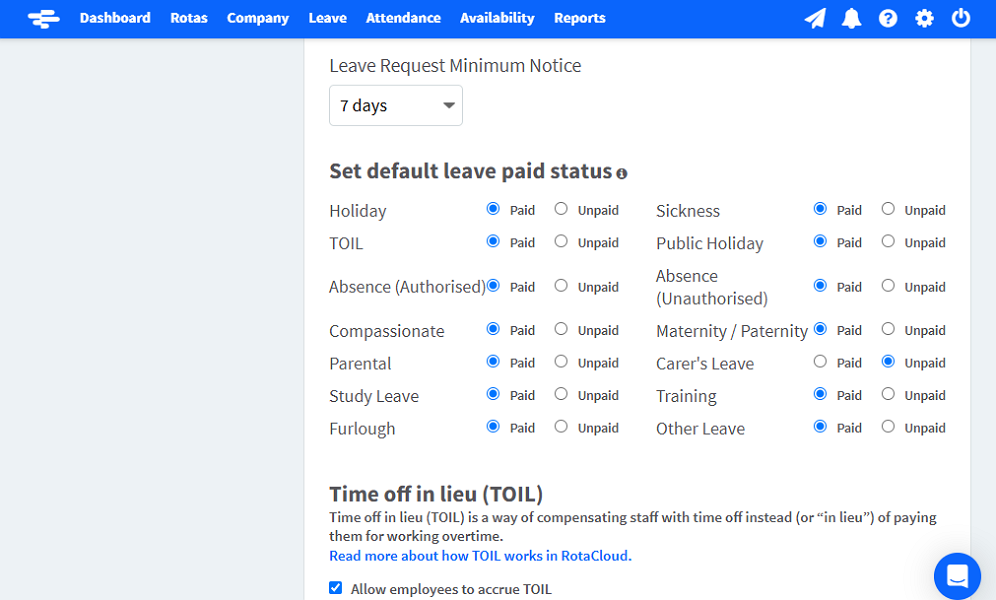This screenshot has height=600, width=996.
Task: Set Furlough to Paid
Action: [x=493, y=426]
